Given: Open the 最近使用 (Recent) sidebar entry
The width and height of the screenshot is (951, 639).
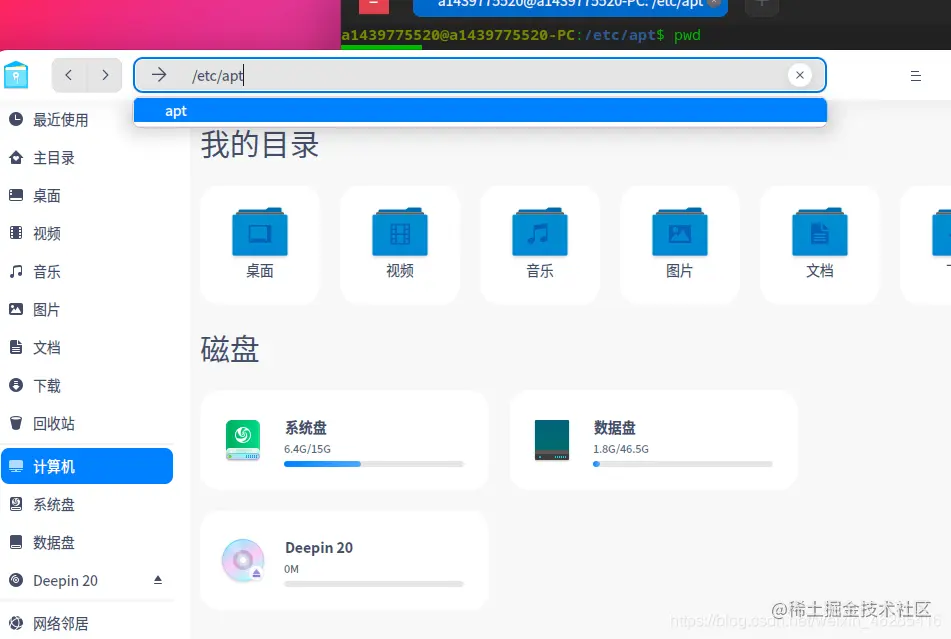Looking at the screenshot, I should click(55, 119).
